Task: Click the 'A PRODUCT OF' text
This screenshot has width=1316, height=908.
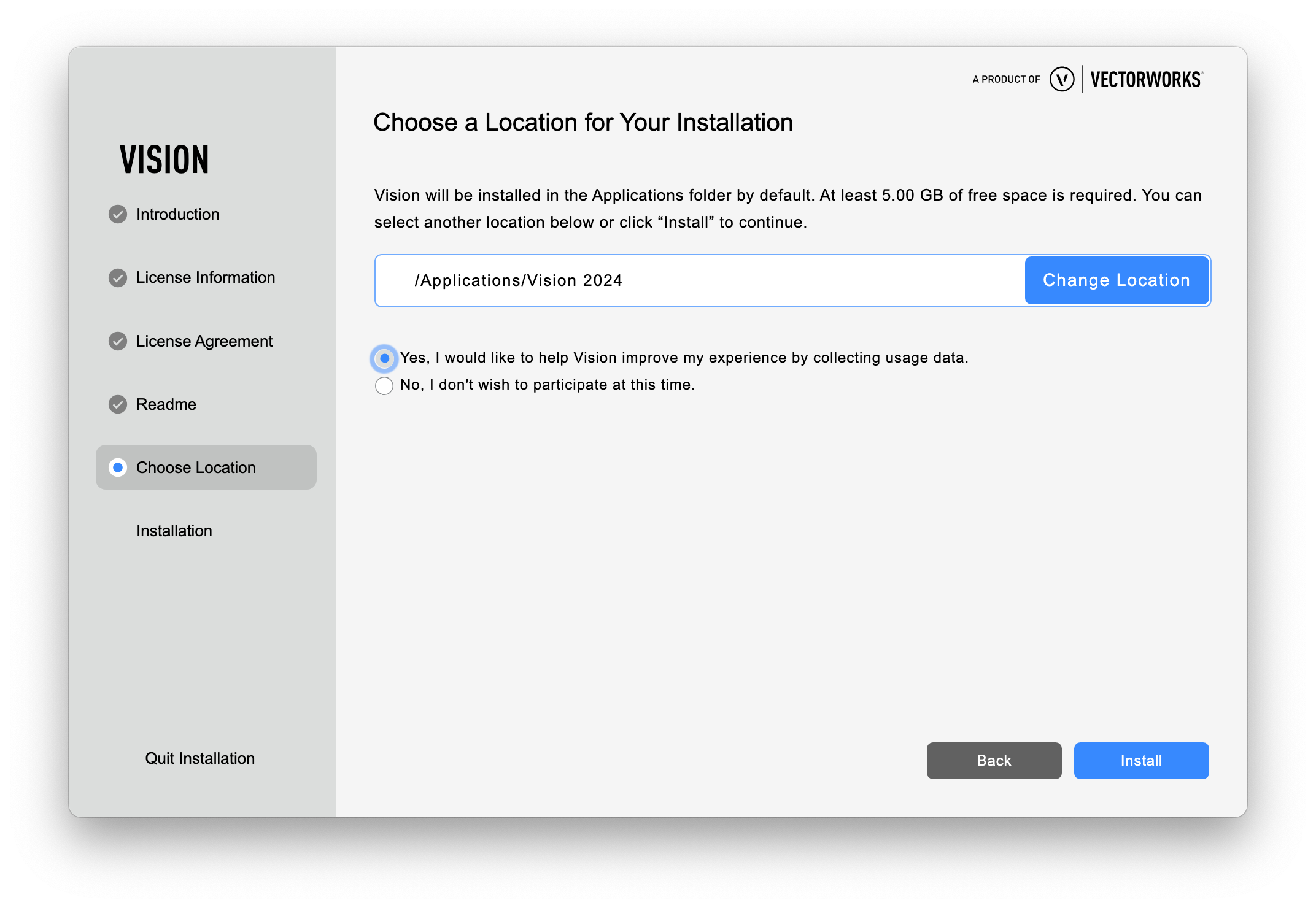Action: tap(1007, 79)
